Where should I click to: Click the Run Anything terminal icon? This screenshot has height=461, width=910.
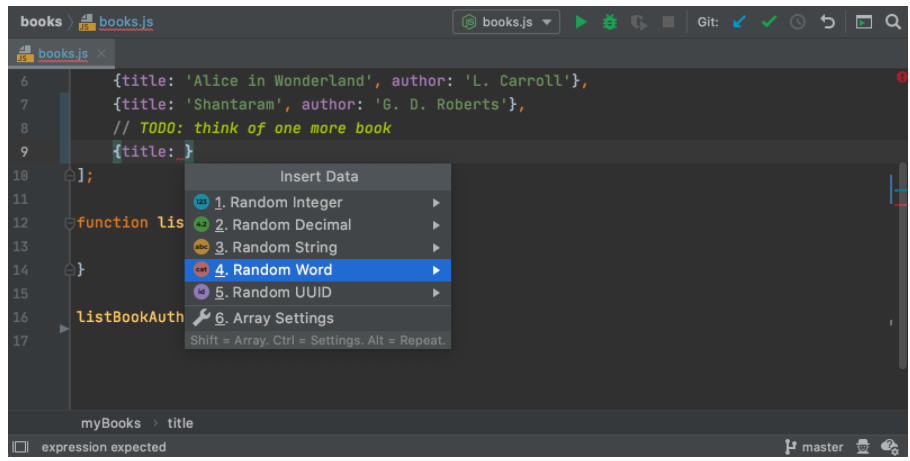point(863,22)
